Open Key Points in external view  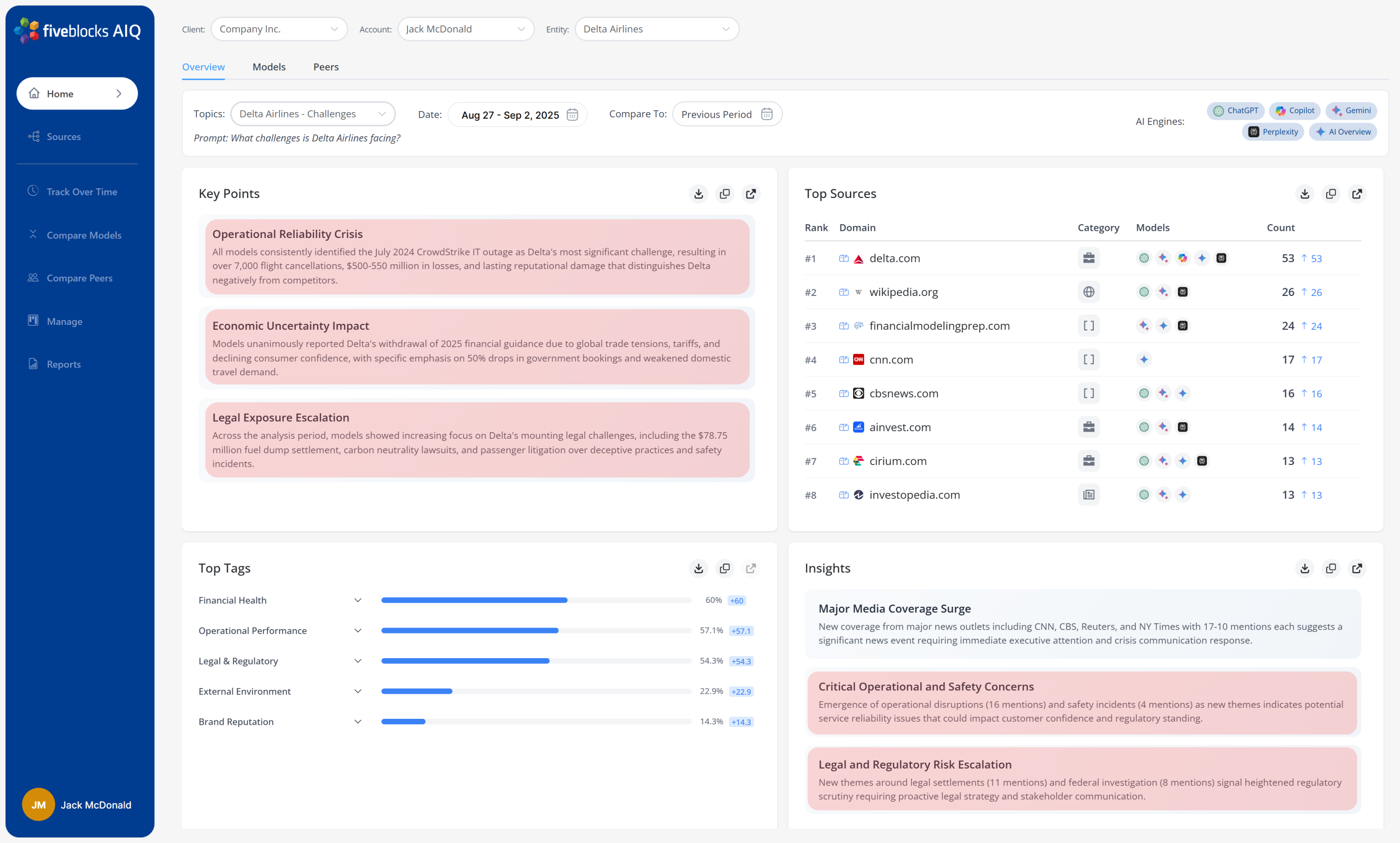pyautogui.click(x=750, y=194)
